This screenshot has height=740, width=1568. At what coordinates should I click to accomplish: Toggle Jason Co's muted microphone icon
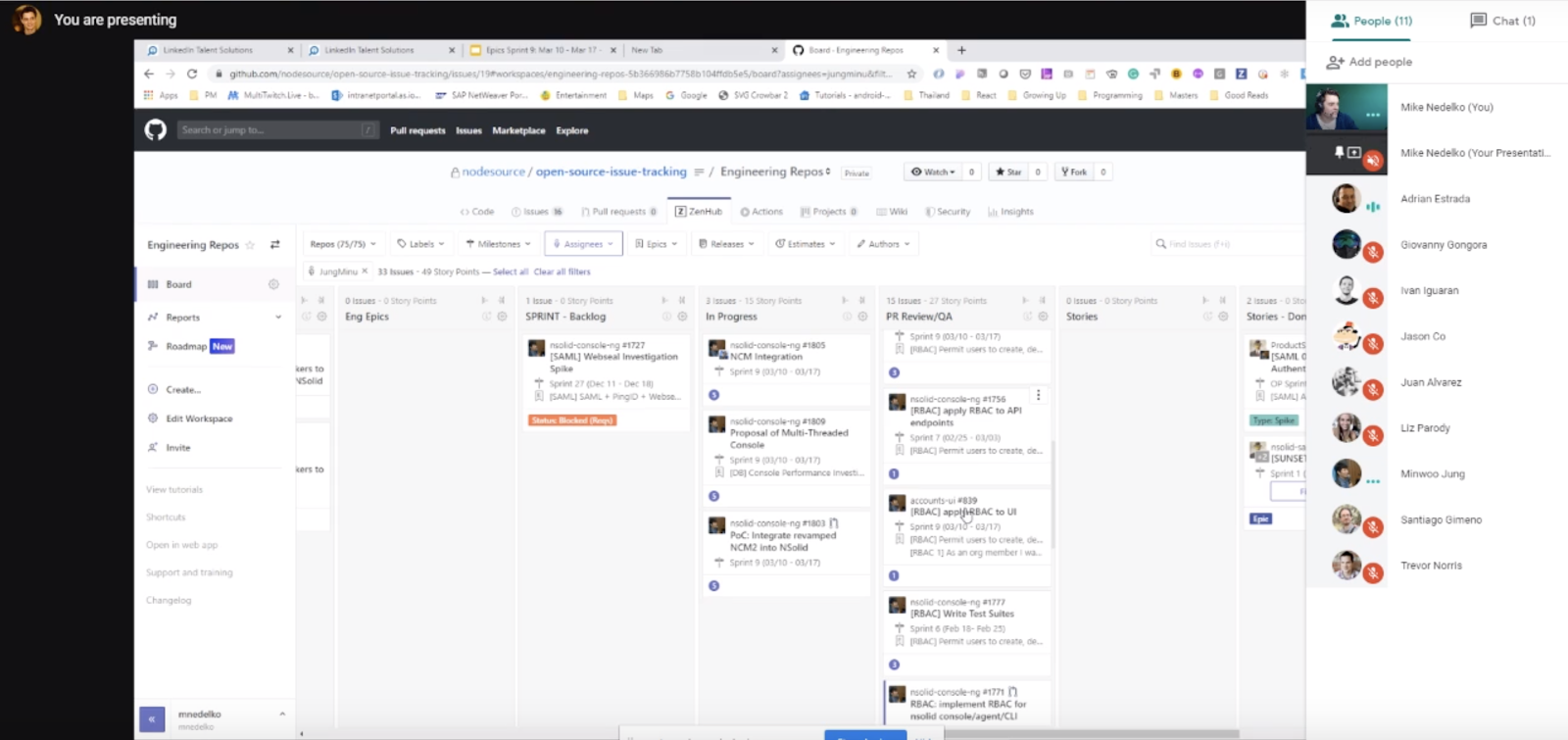coord(1373,344)
